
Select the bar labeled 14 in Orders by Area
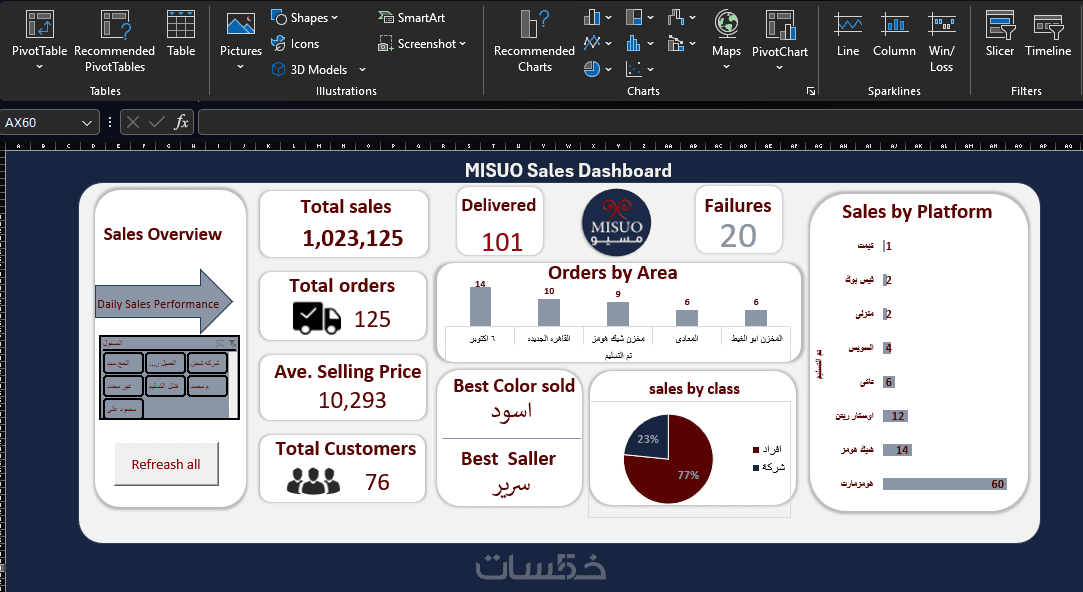click(x=480, y=306)
